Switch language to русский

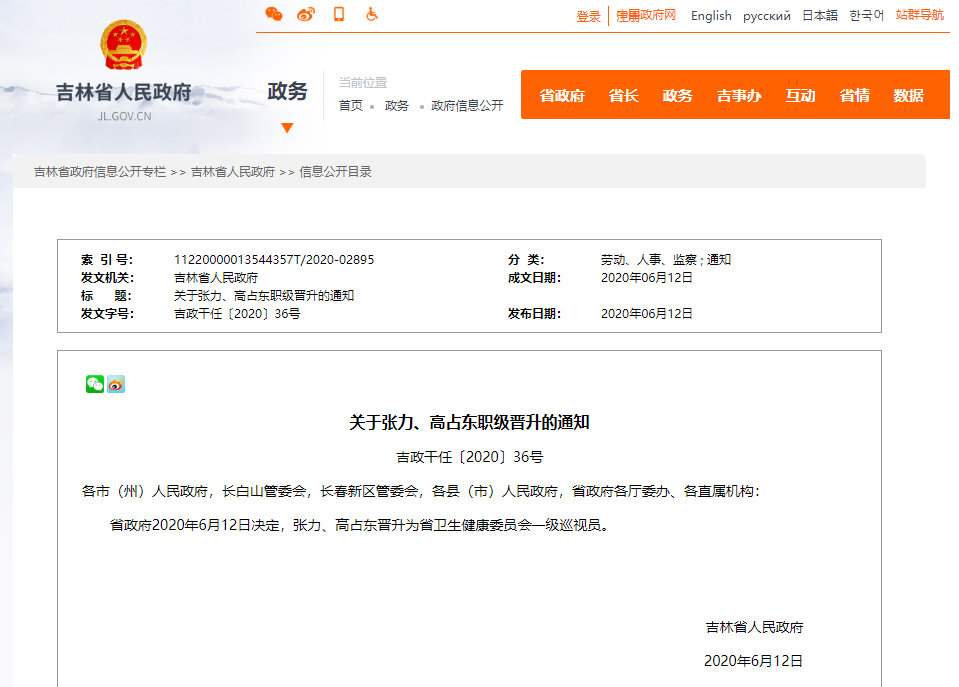(x=766, y=16)
